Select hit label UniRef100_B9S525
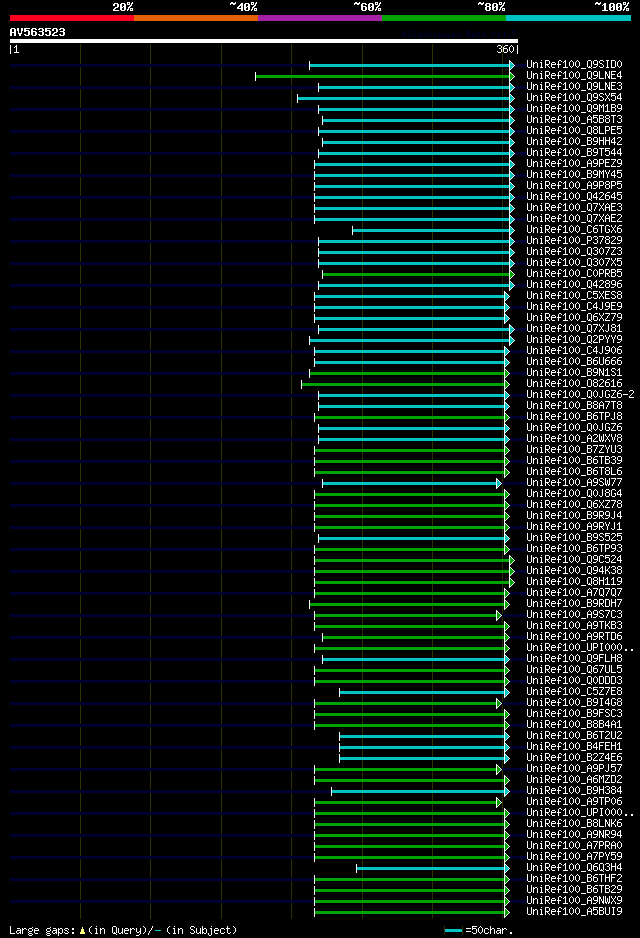The image size is (640, 938). coord(574,537)
